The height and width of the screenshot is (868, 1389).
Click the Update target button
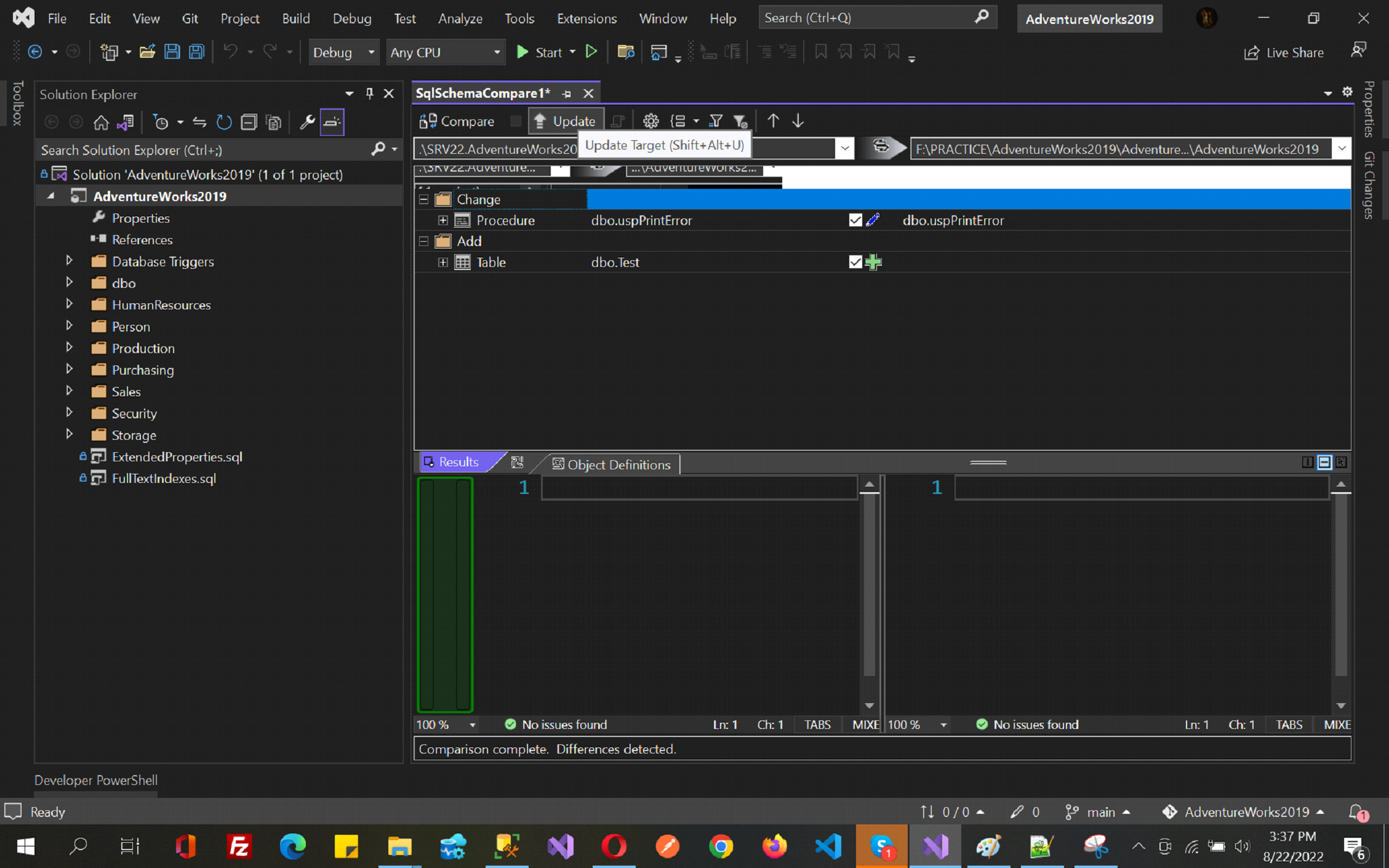[x=565, y=121]
